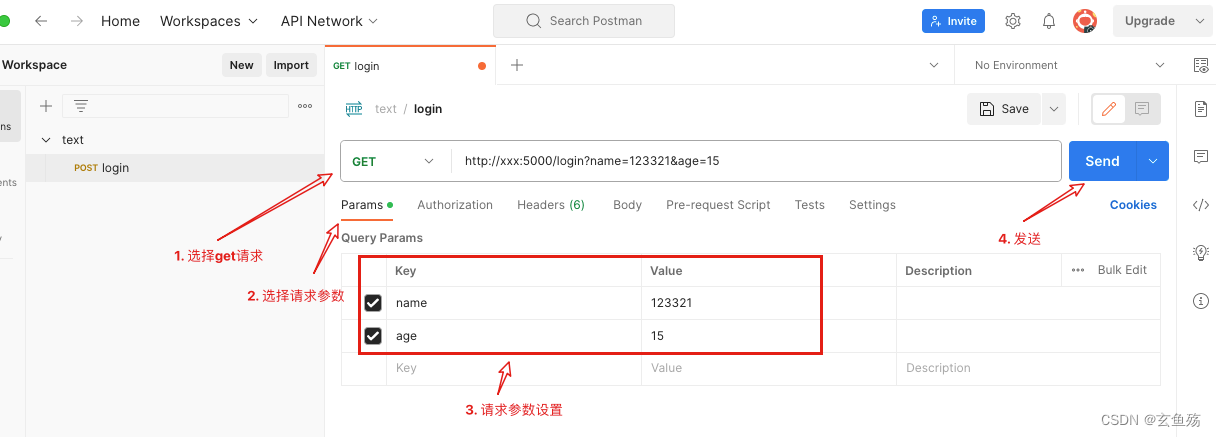Click the empty Description field in last row
Screen dimensions: 1216x437
click(1029, 368)
